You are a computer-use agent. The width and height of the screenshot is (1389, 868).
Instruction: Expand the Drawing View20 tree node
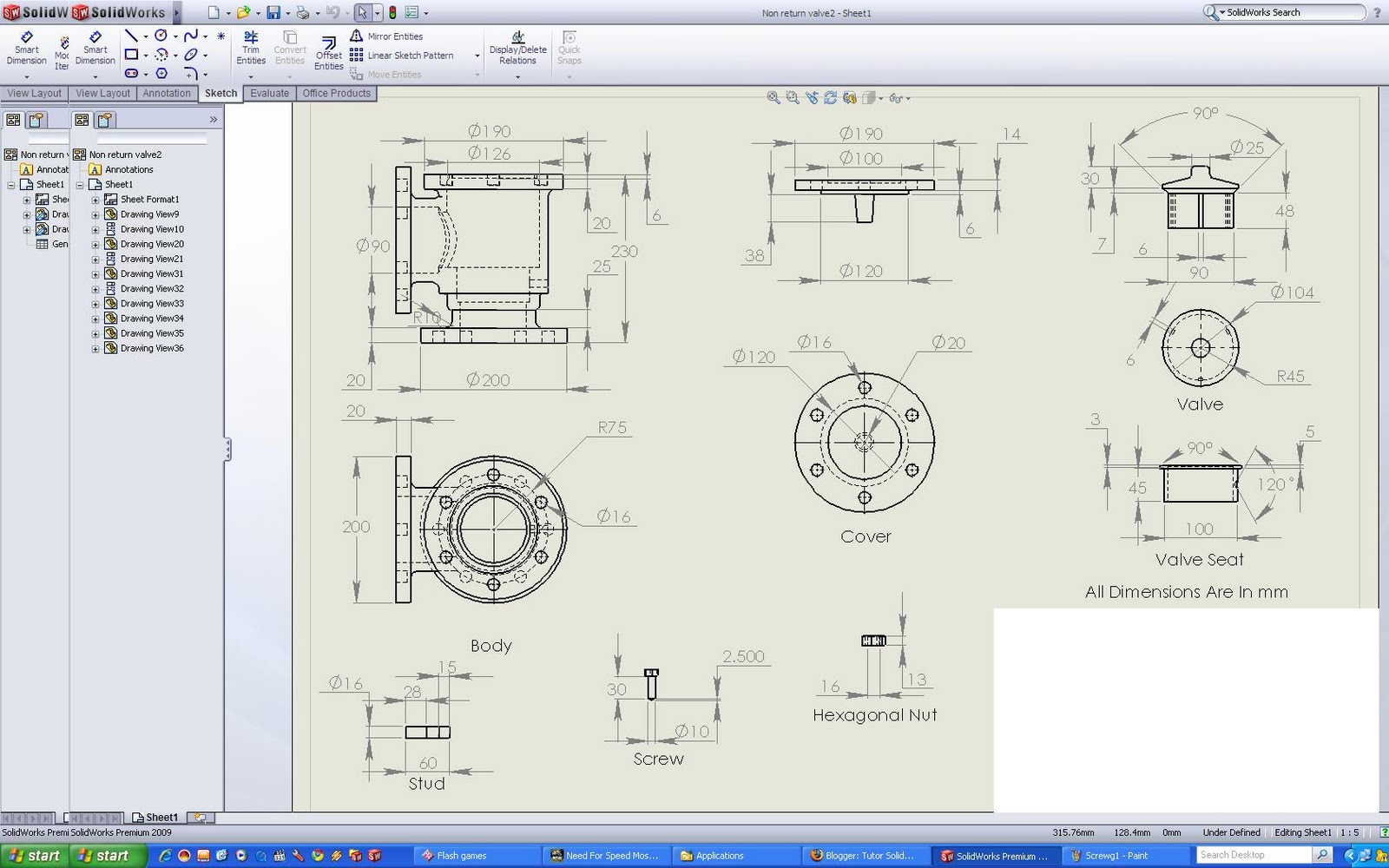point(95,244)
